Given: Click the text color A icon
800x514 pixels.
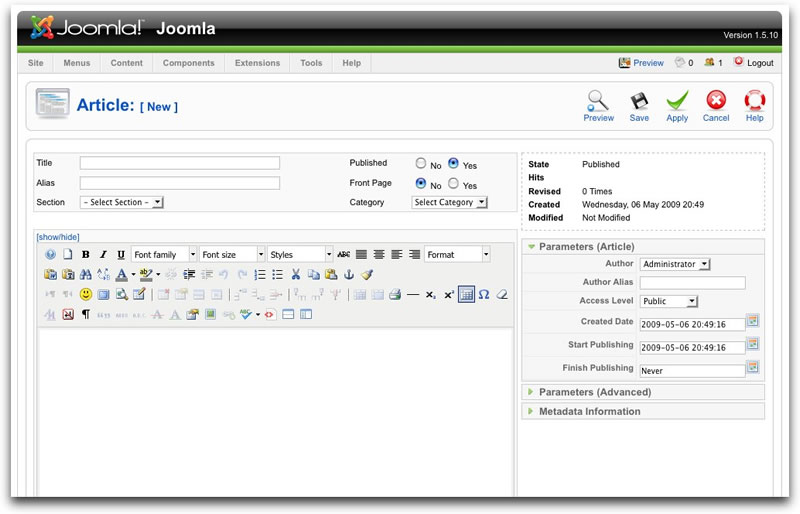Looking at the screenshot, I should click(x=121, y=275).
